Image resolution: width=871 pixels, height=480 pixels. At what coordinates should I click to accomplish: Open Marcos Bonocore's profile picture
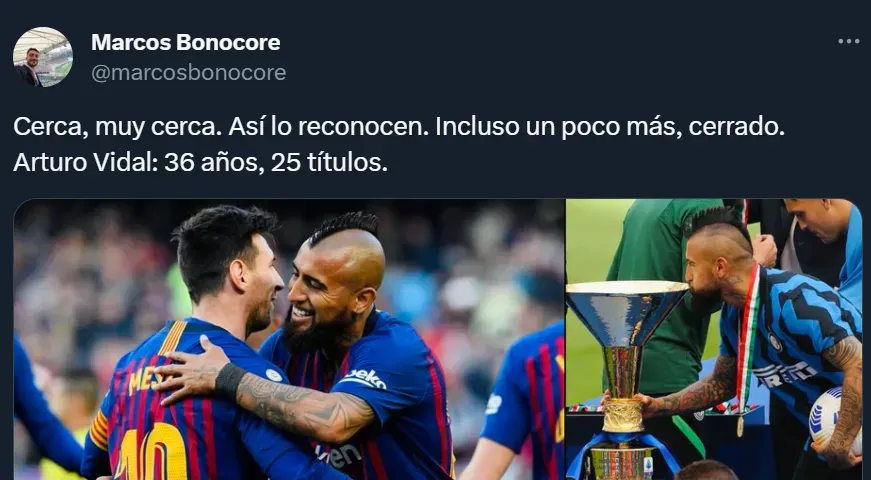pyautogui.click(x=43, y=57)
